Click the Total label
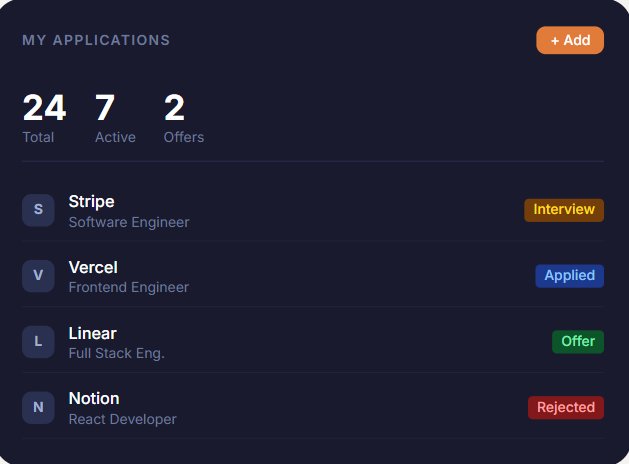The width and height of the screenshot is (629, 464). pyautogui.click(x=38, y=137)
